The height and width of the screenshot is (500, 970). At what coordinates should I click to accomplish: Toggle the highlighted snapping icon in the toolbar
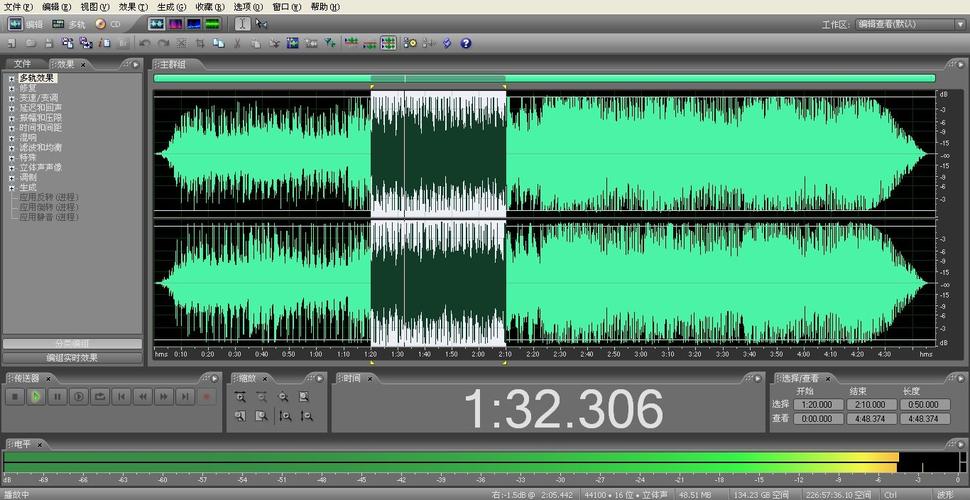click(388, 43)
